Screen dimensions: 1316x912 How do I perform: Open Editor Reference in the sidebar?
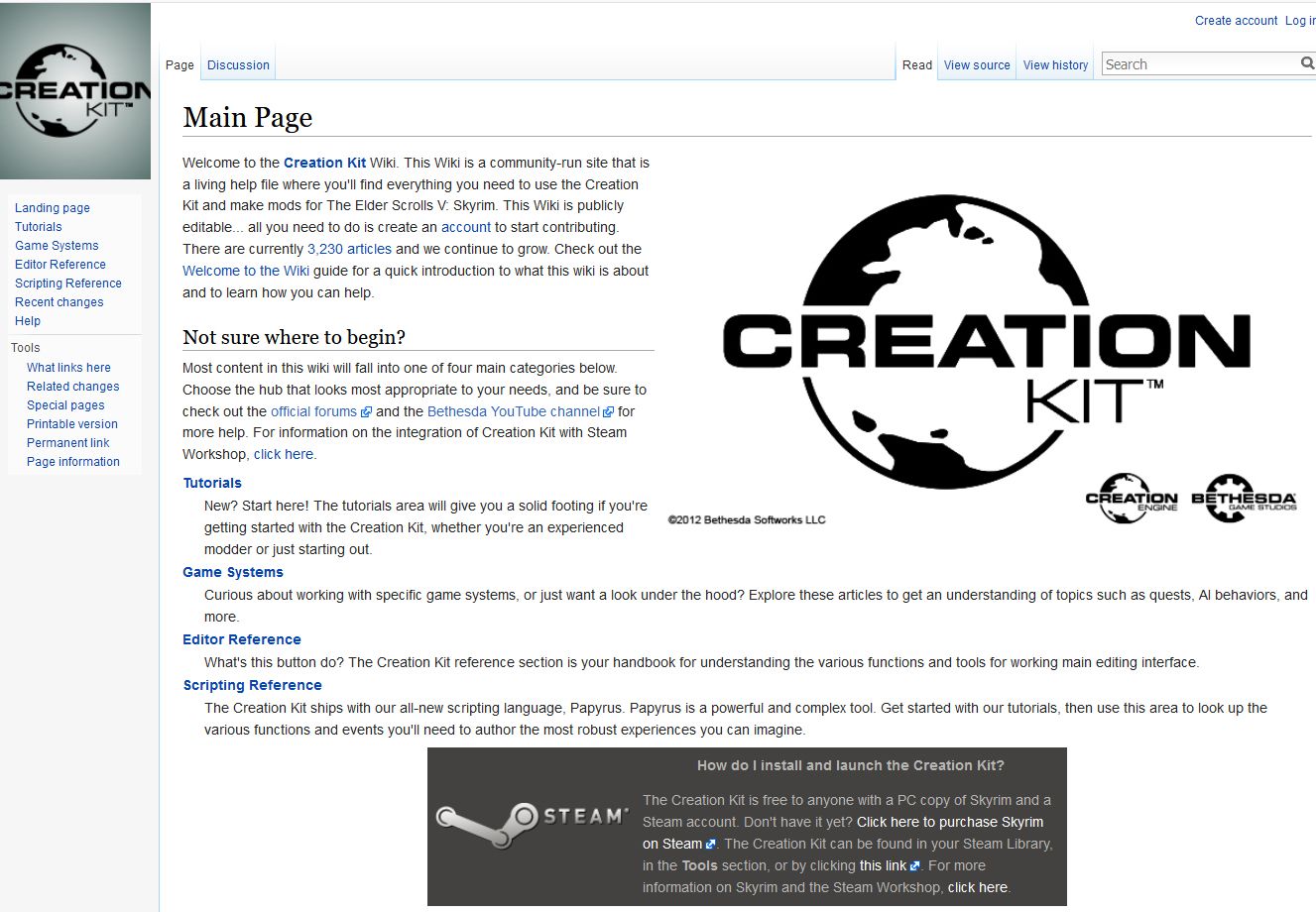(60, 265)
